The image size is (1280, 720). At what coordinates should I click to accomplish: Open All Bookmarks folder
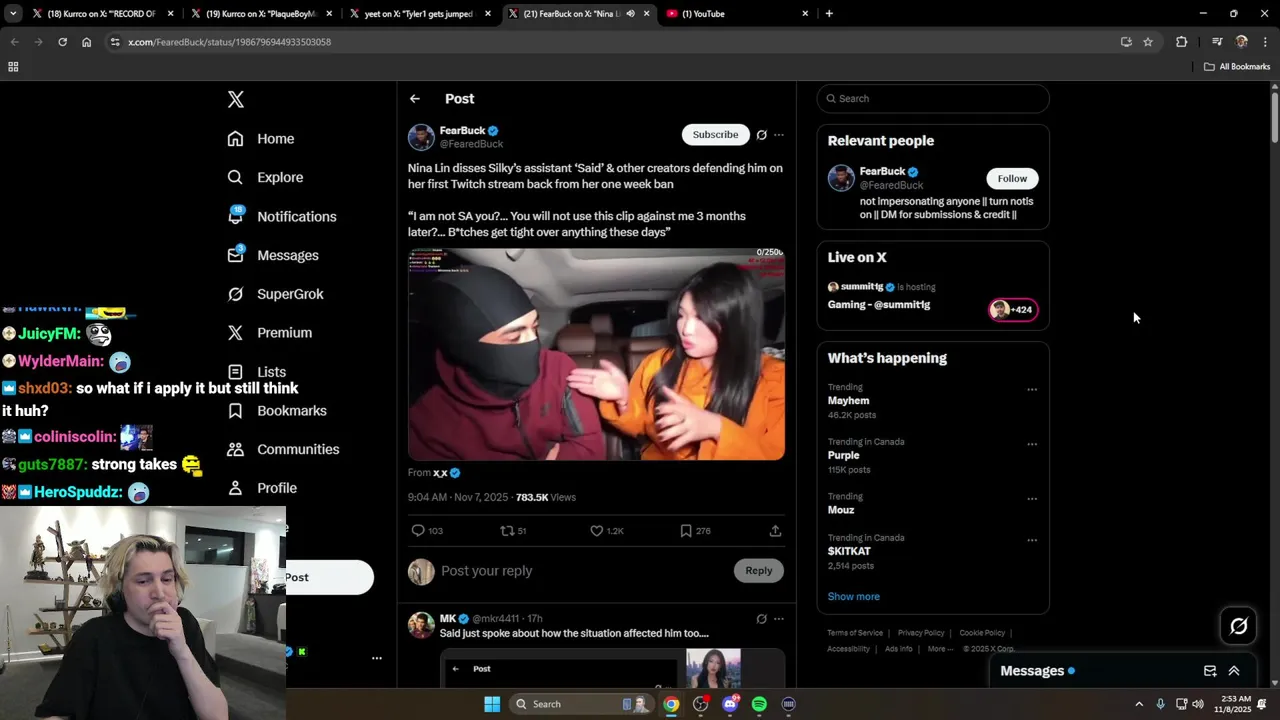tap(1237, 67)
